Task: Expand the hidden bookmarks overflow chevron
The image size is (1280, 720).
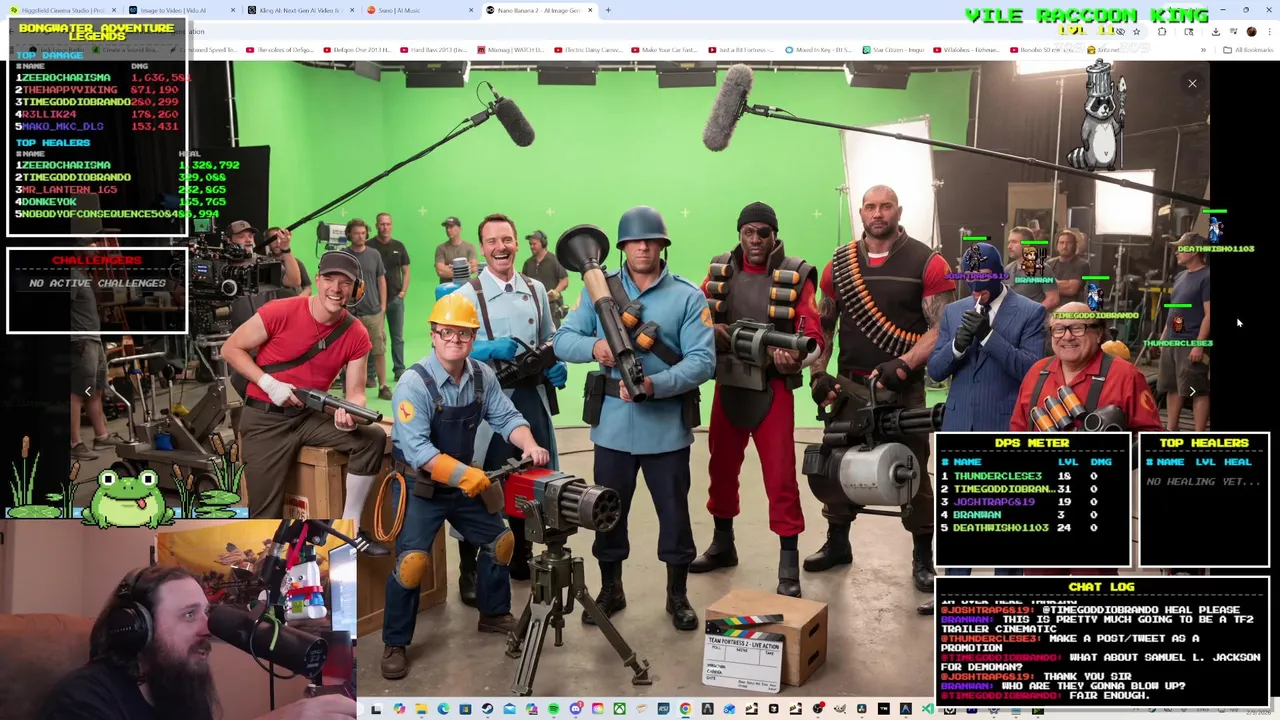Action: click(1204, 49)
